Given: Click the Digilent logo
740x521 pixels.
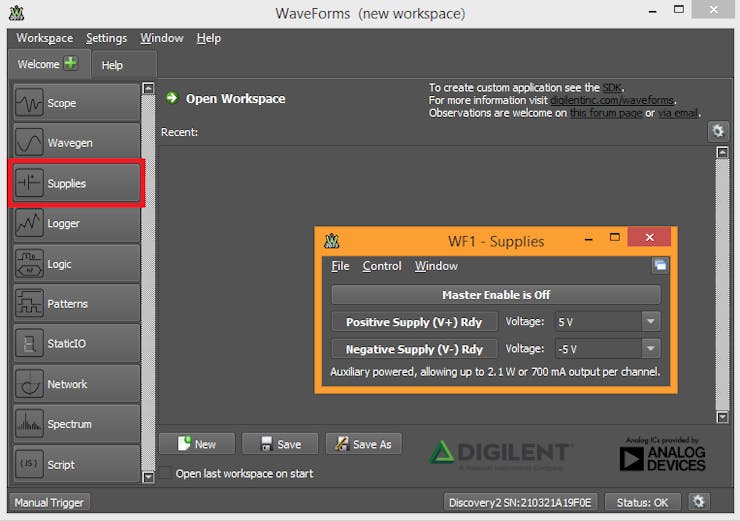Looking at the screenshot, I should 501,454.
